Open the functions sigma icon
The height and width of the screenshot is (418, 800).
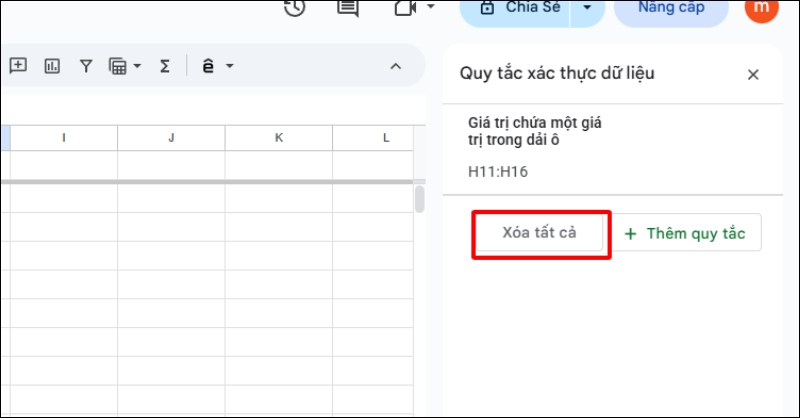tap(165, 66)
